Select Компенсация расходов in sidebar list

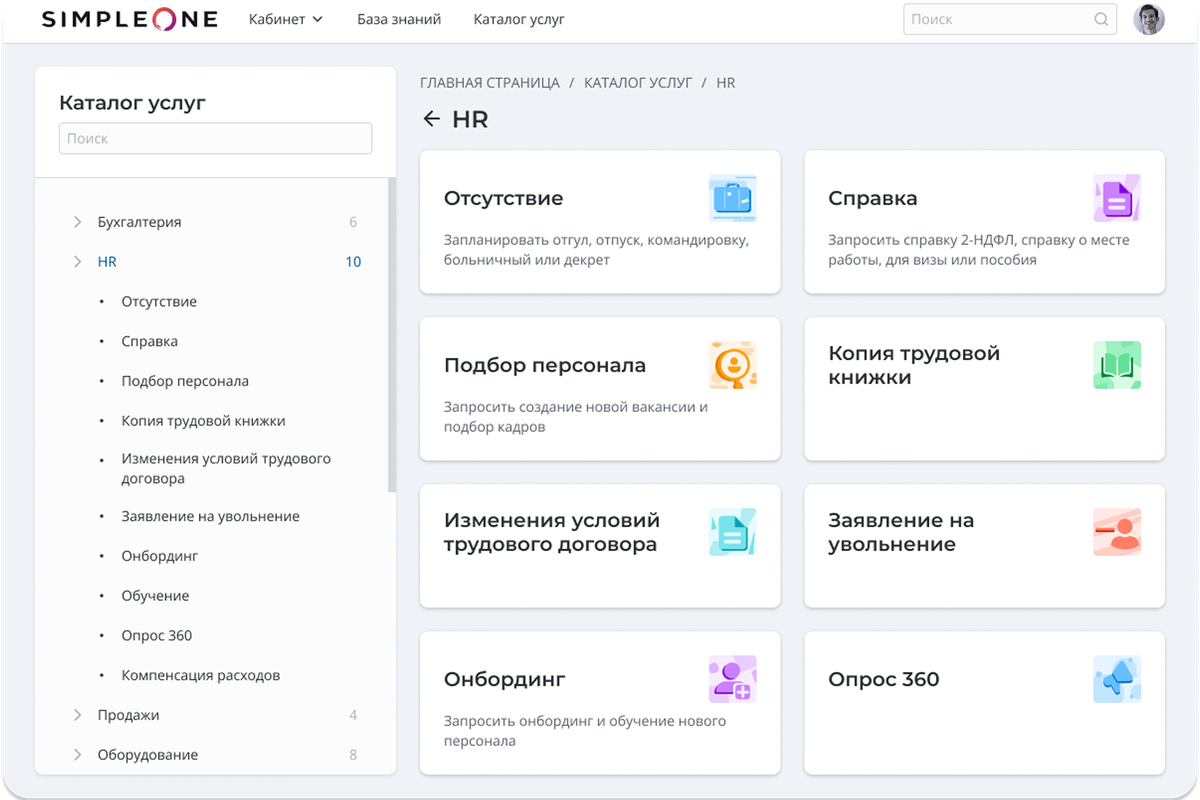201,675
